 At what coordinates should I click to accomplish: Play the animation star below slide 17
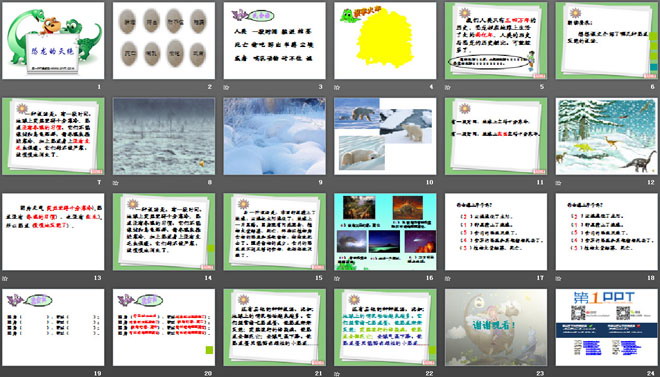pyautogui.click(x=447, y=279)
